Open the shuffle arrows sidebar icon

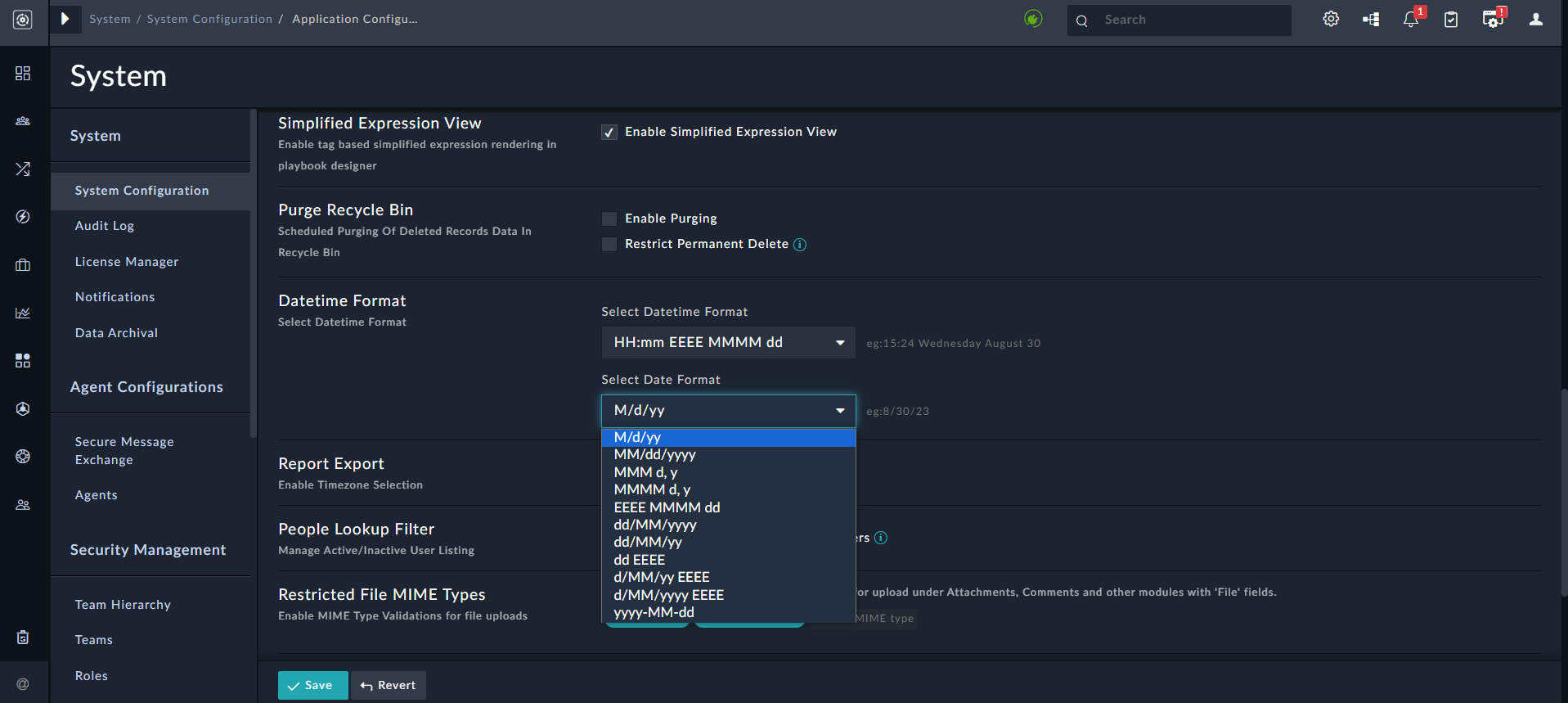23,169
